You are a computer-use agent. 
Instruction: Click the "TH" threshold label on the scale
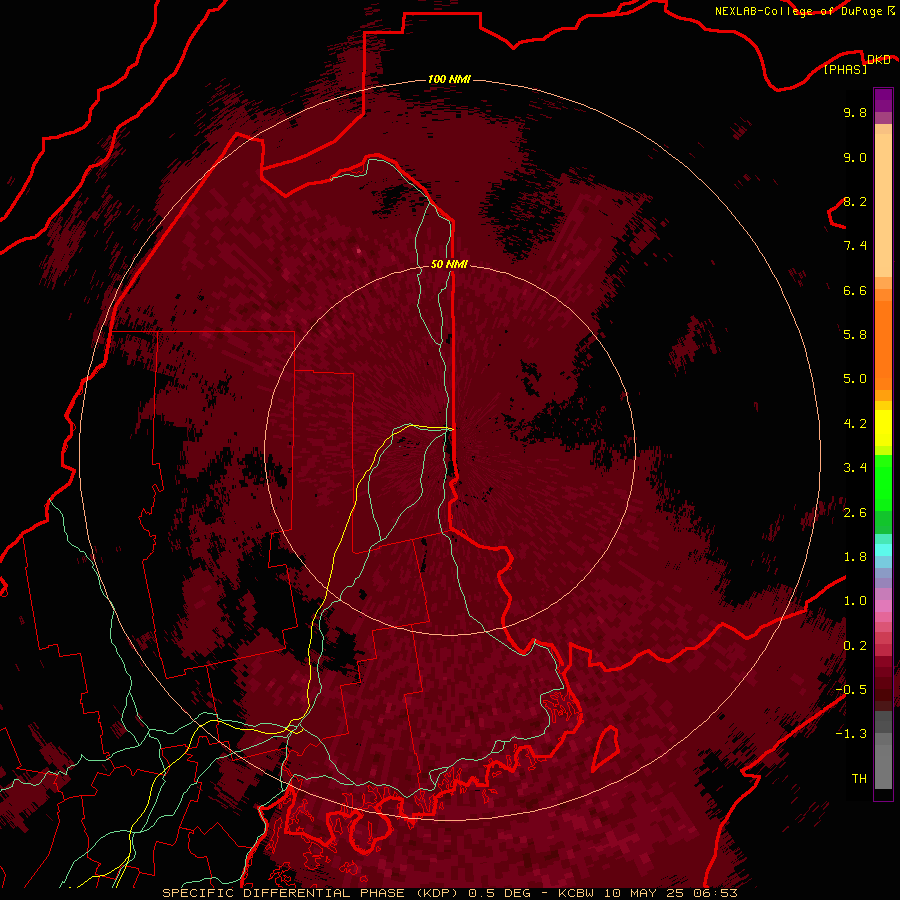[x=859, y=779]
